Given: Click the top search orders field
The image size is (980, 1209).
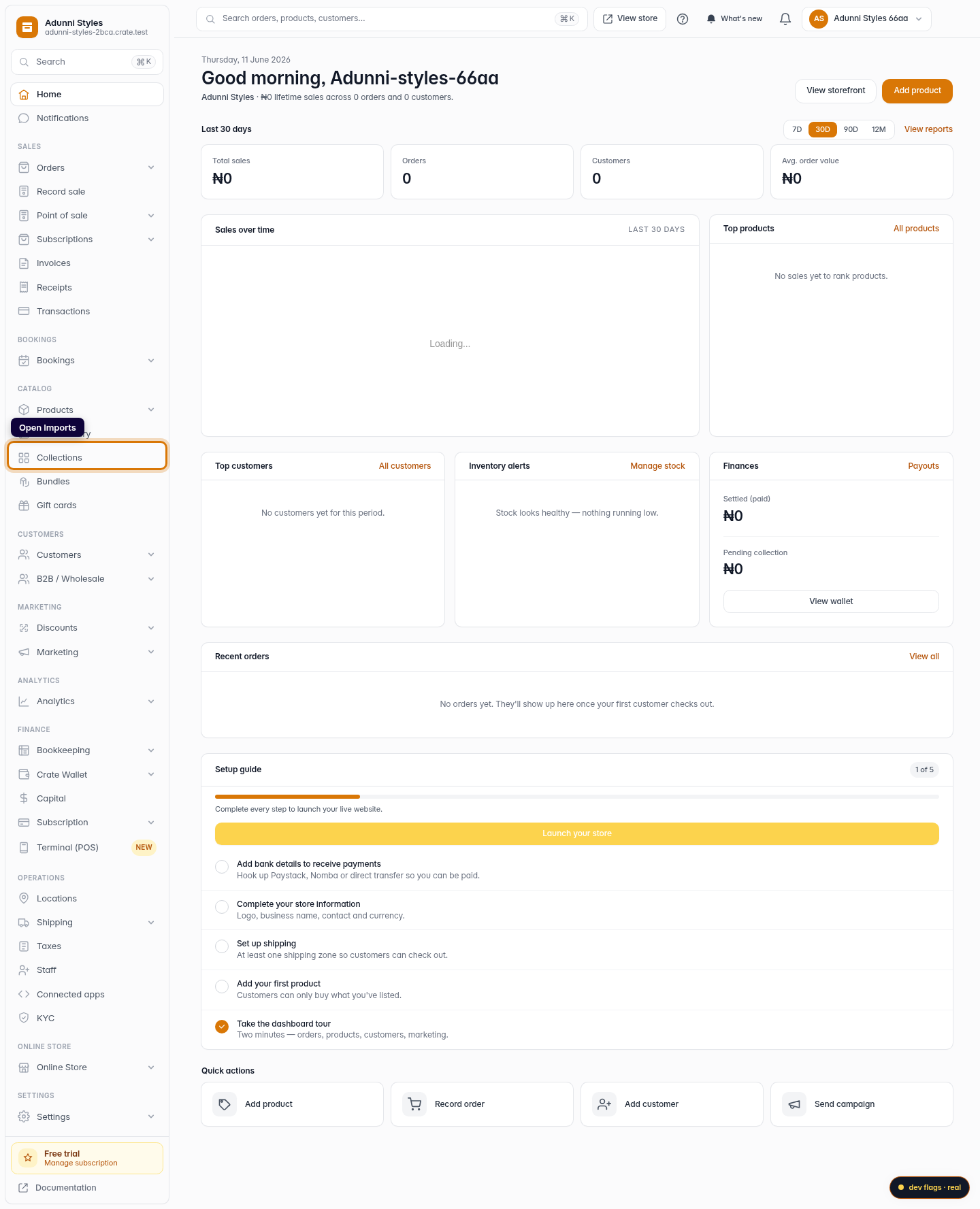Looking at the screenshot, I should tap(392, 19).
